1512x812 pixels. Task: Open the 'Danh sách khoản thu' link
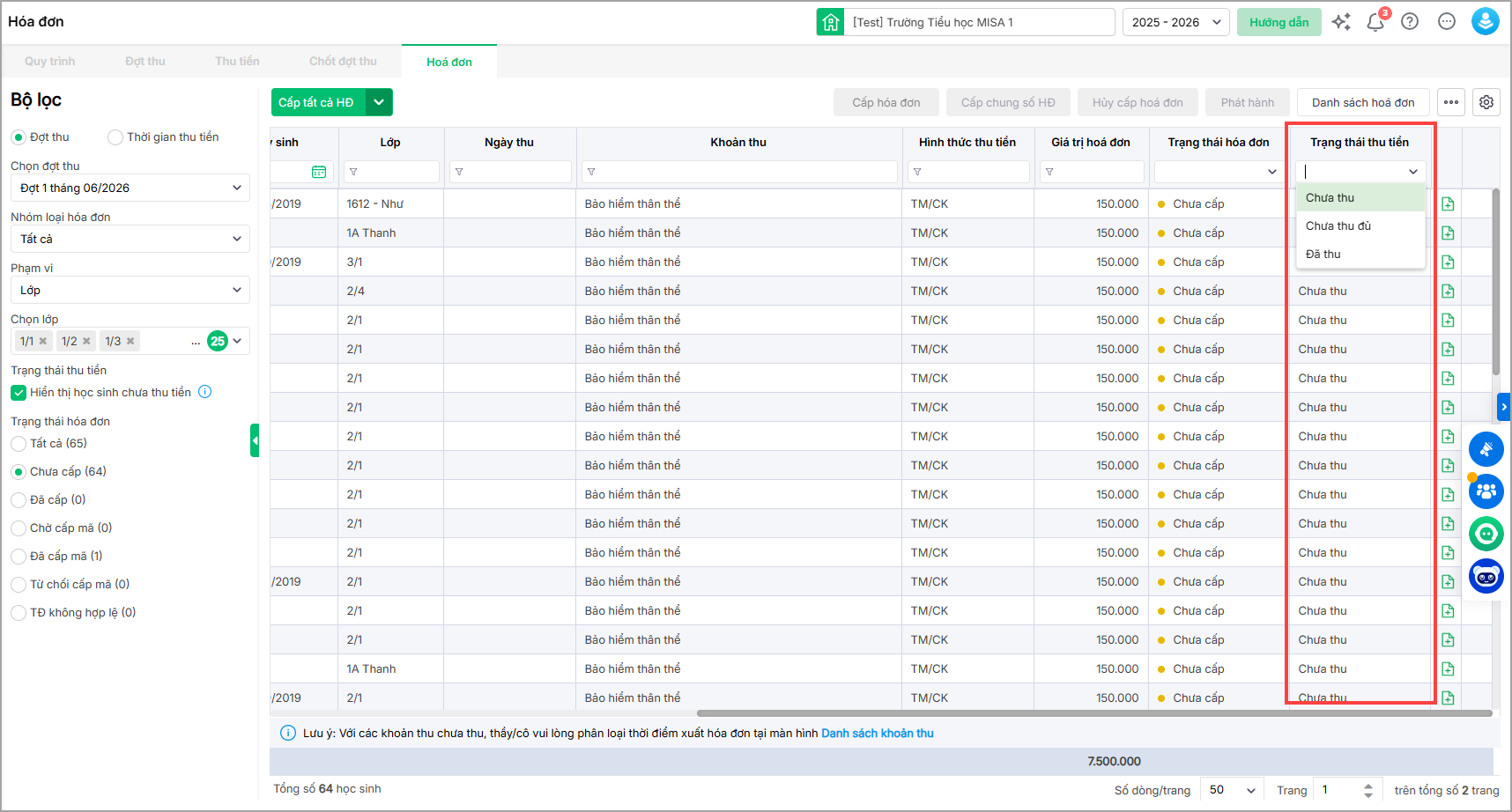click(877, 734)
